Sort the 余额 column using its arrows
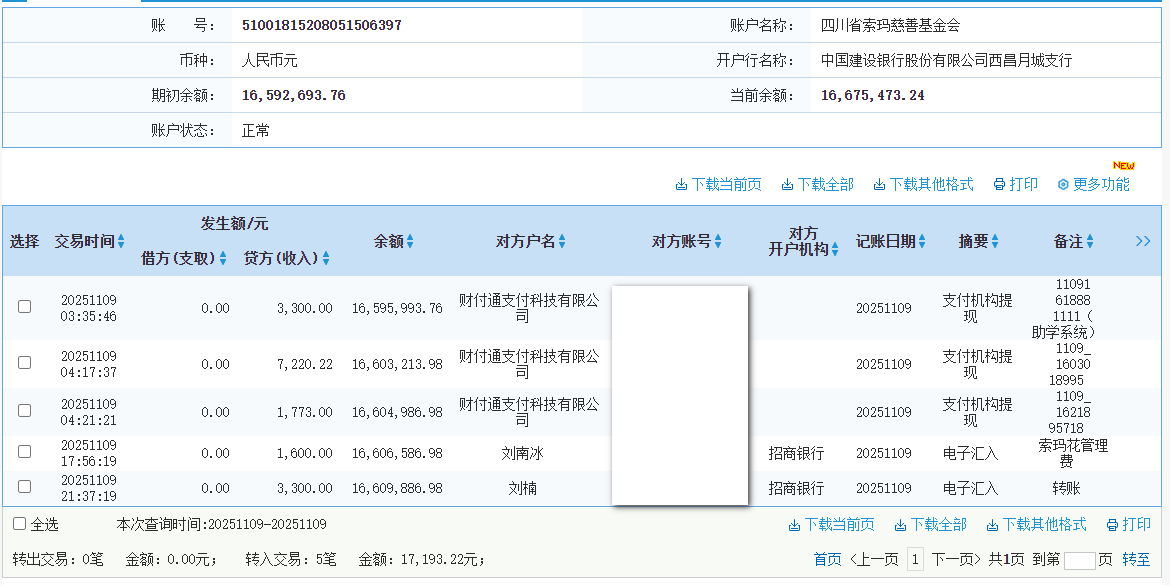Image resolution: width=1170 pixels, height=585 pixels. click(410, 240)
